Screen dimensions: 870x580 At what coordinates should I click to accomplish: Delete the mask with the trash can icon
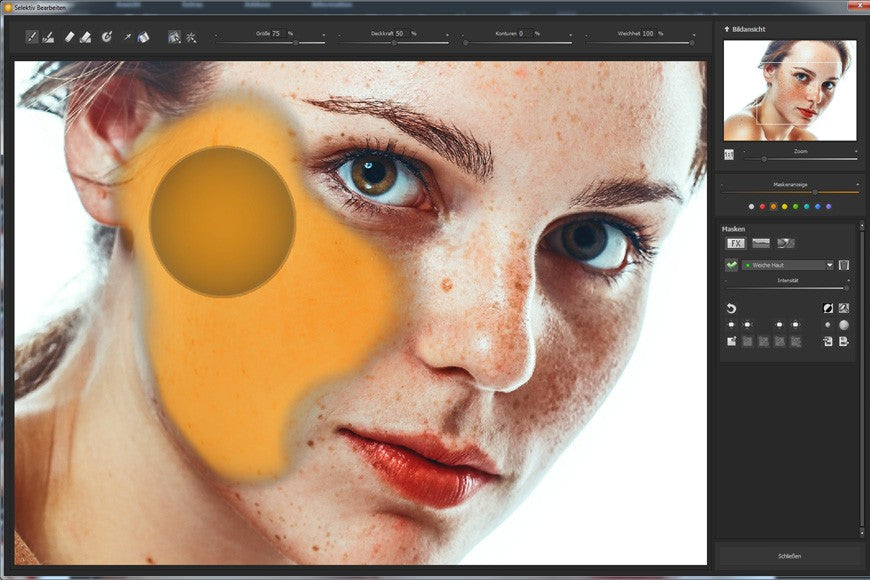844,266
